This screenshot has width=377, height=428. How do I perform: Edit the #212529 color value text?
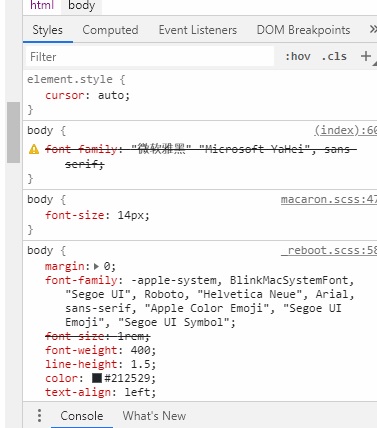[127, 378]
